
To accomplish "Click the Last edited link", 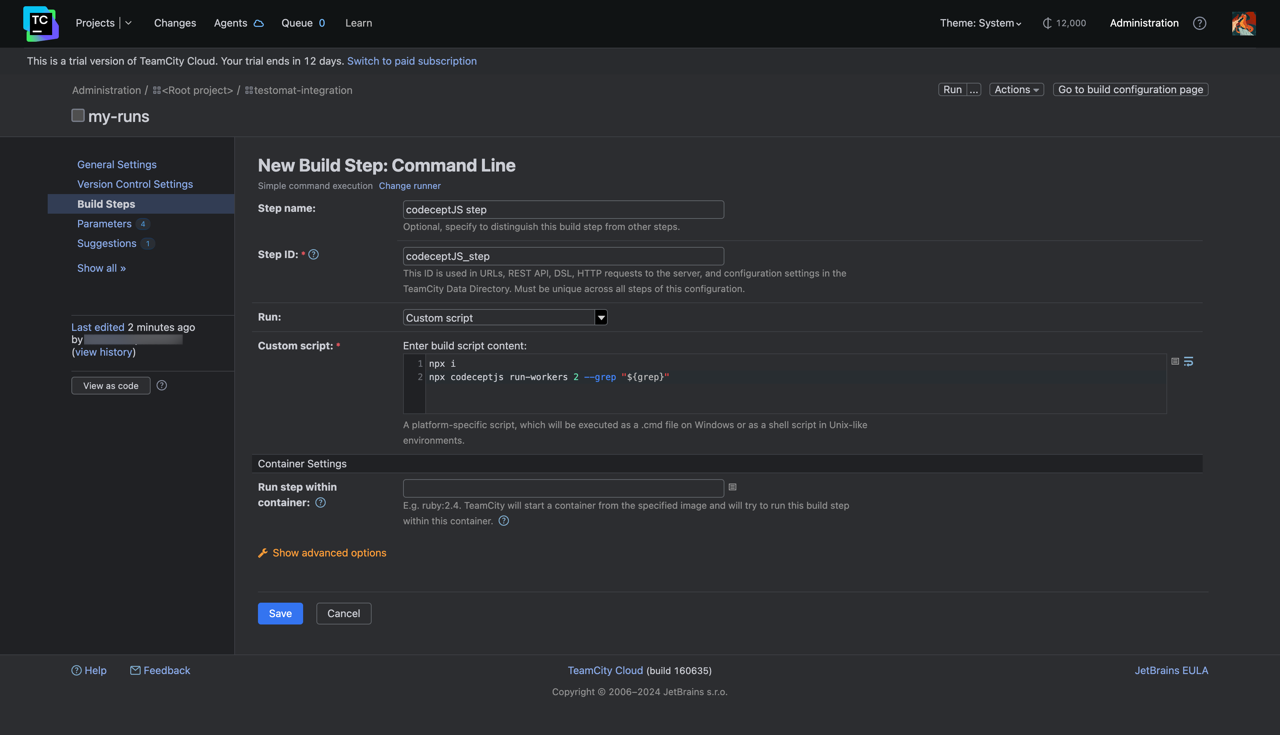I will pos(97,327).
